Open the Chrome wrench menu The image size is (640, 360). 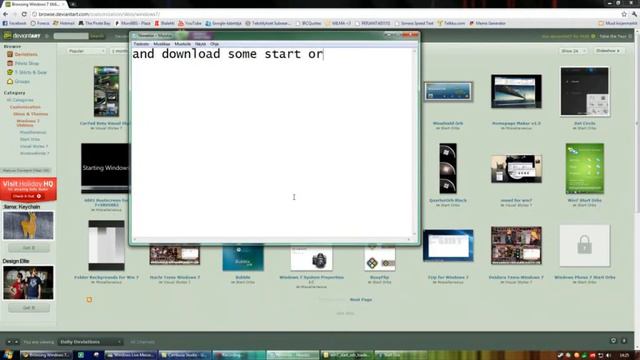pos(634,14)
